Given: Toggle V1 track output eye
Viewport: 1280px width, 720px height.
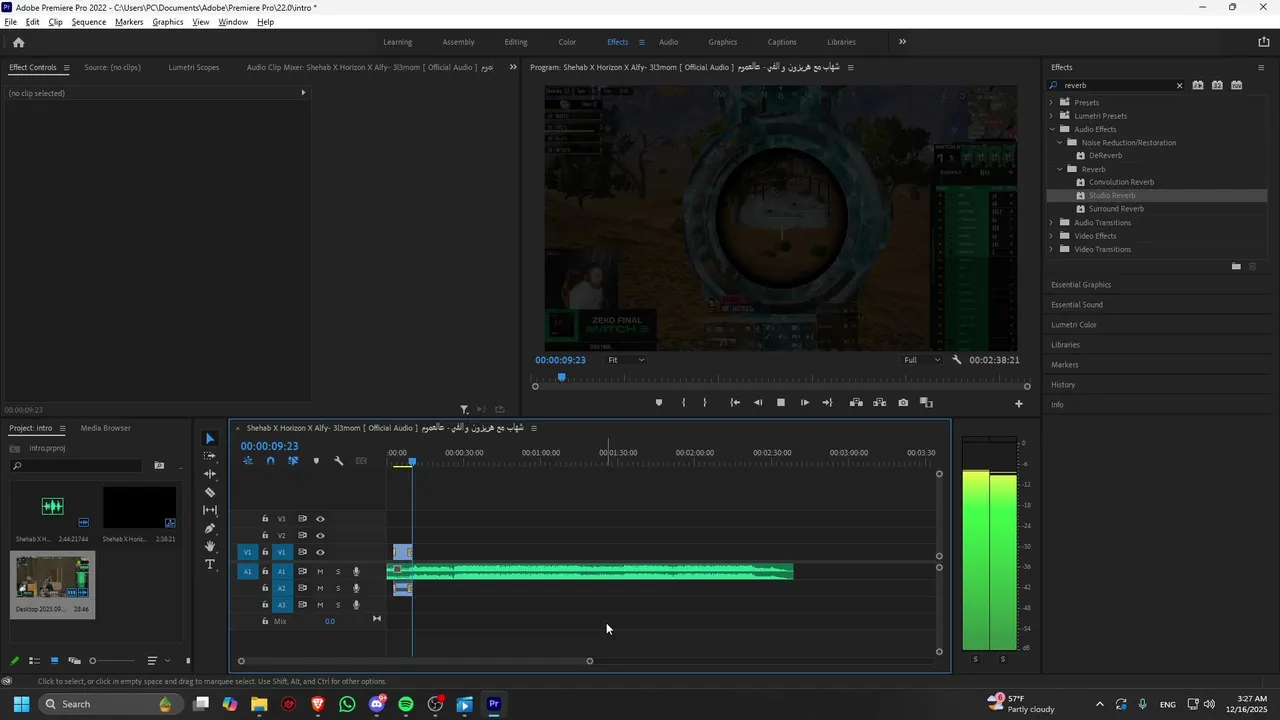Looking at the screenshot, I should point(320,552).
